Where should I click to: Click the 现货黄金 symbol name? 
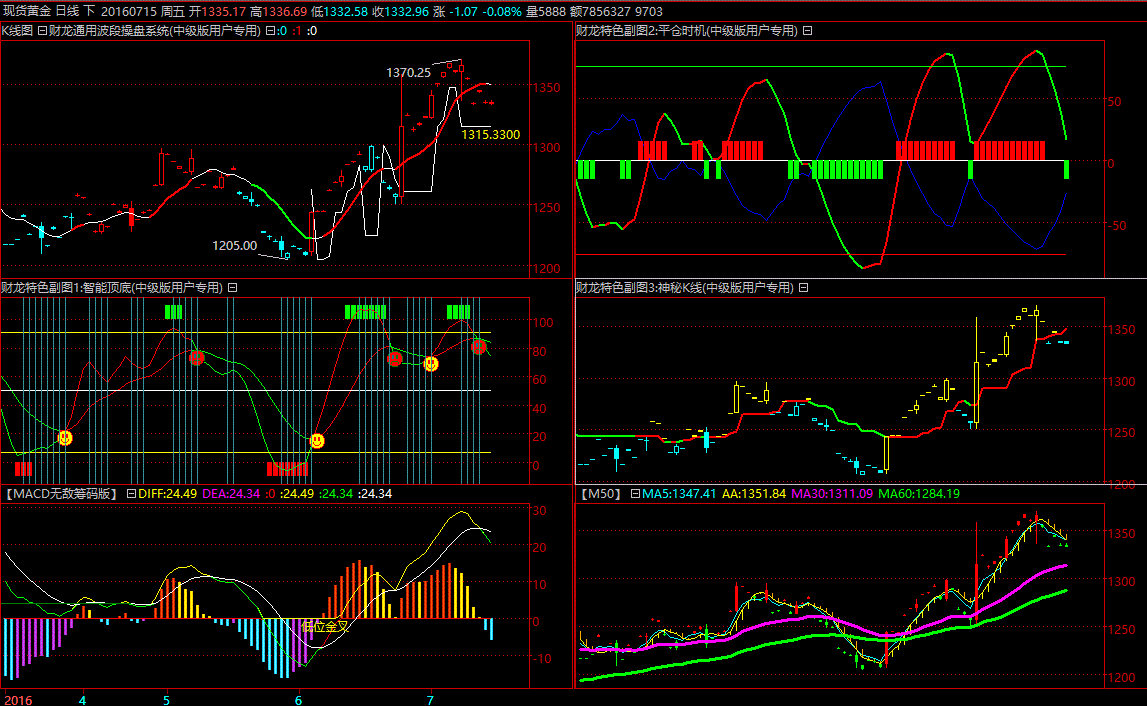tap(25, 10)
